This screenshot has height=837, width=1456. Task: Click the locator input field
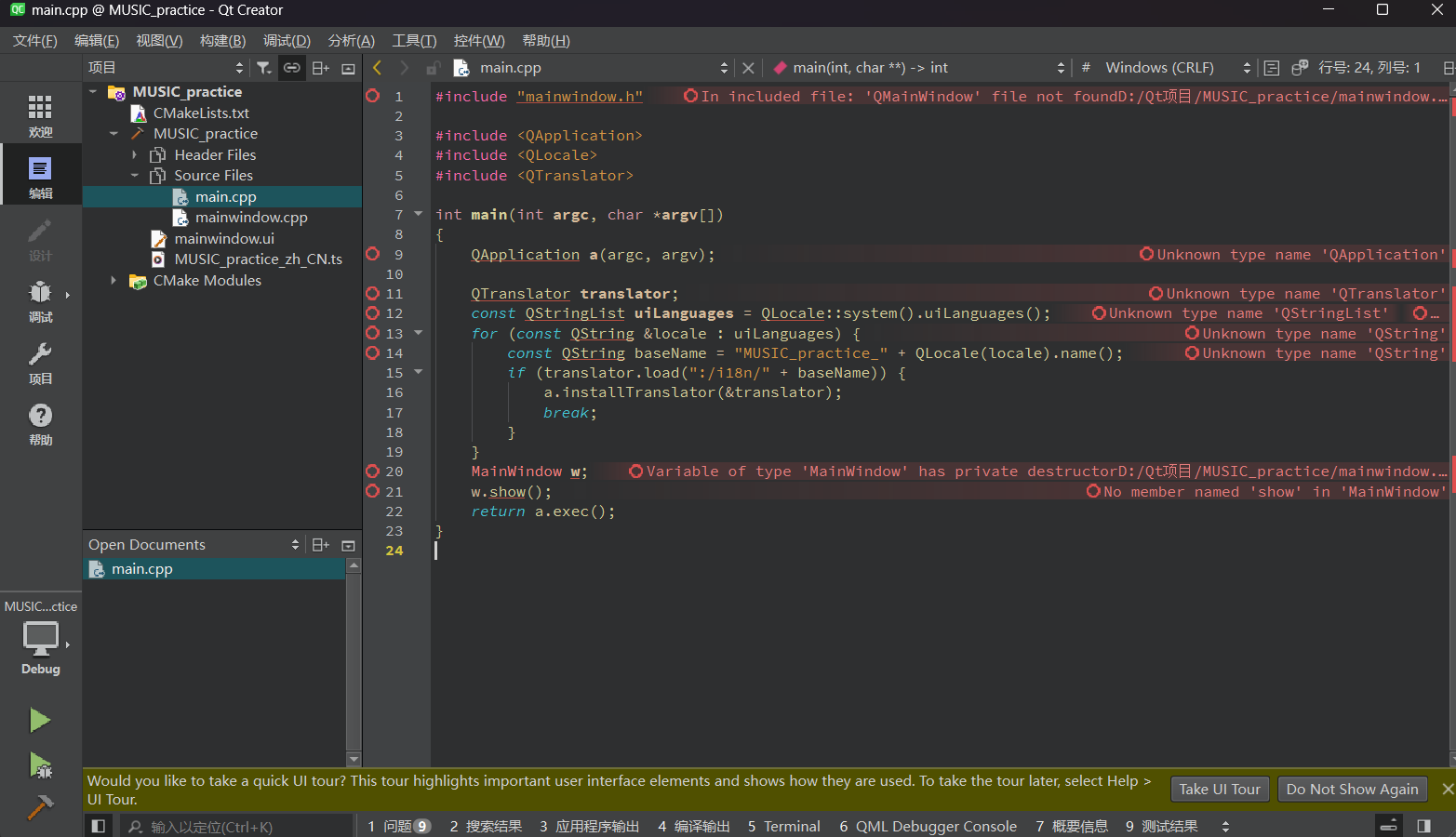point(237,826)
